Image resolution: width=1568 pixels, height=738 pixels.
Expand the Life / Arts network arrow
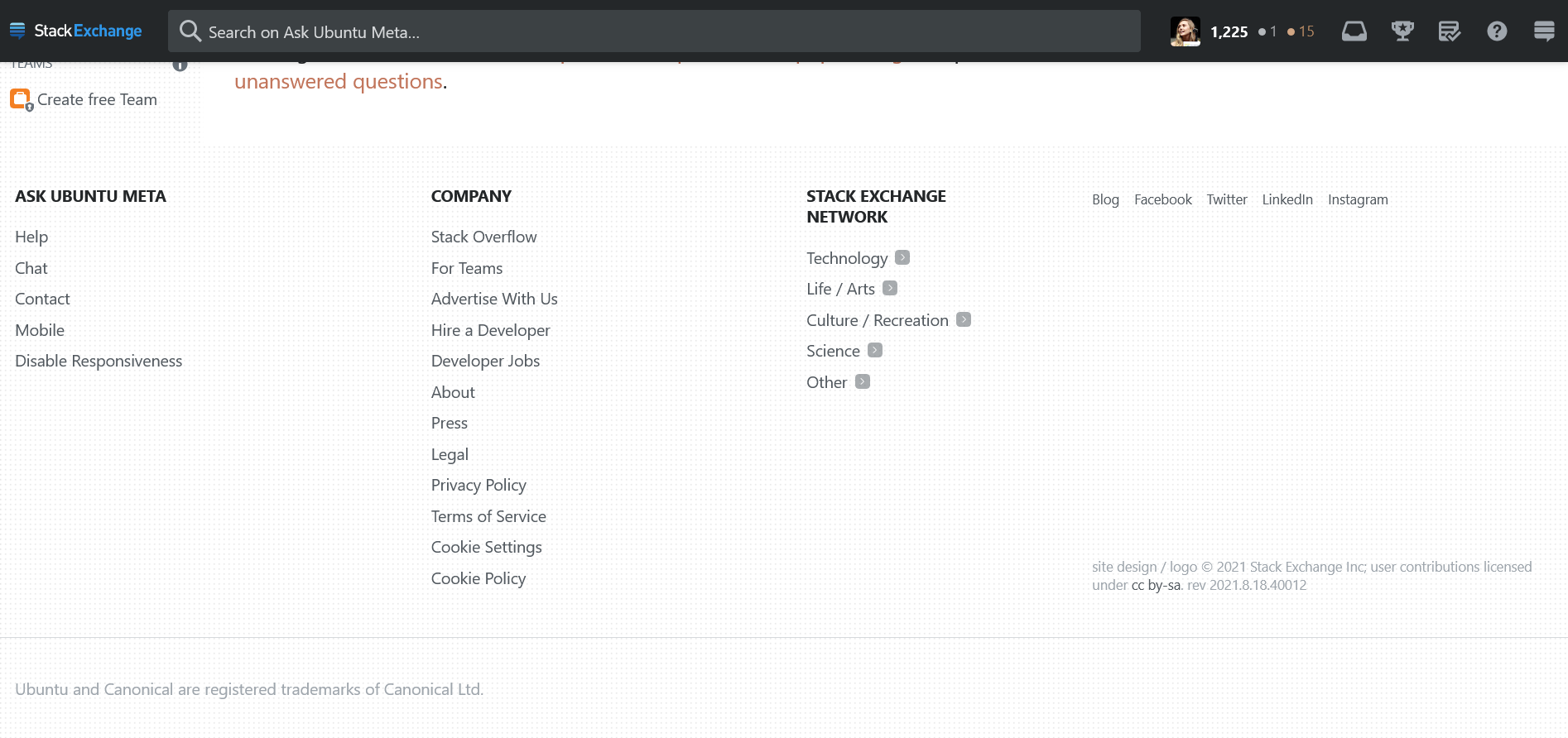pos(890,288)
